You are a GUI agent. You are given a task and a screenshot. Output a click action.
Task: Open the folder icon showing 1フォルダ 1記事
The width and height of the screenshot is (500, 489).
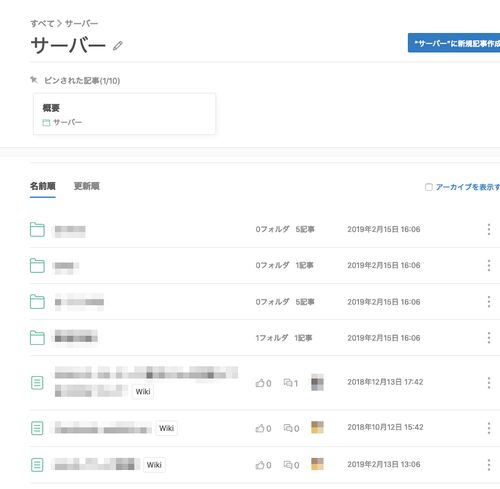pos(37,338)
